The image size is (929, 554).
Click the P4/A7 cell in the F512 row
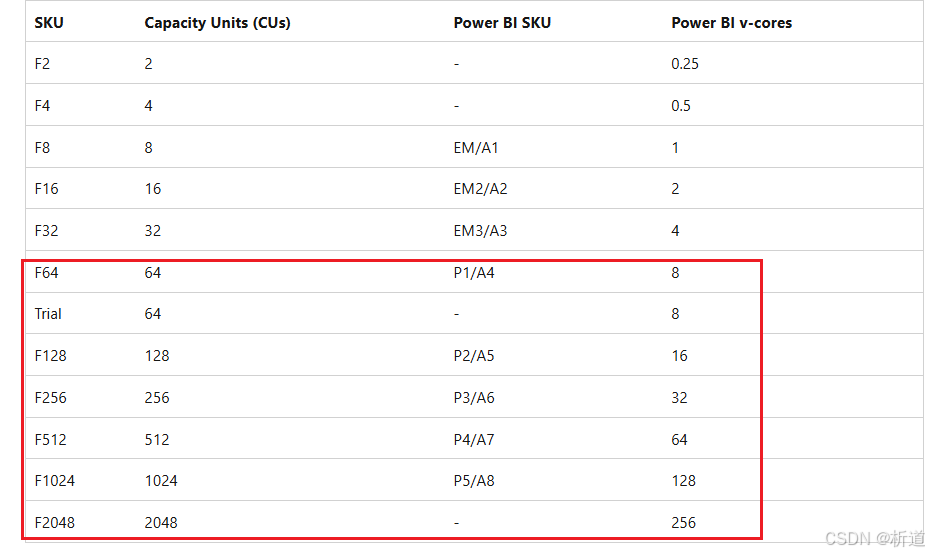tap(474, 440)
